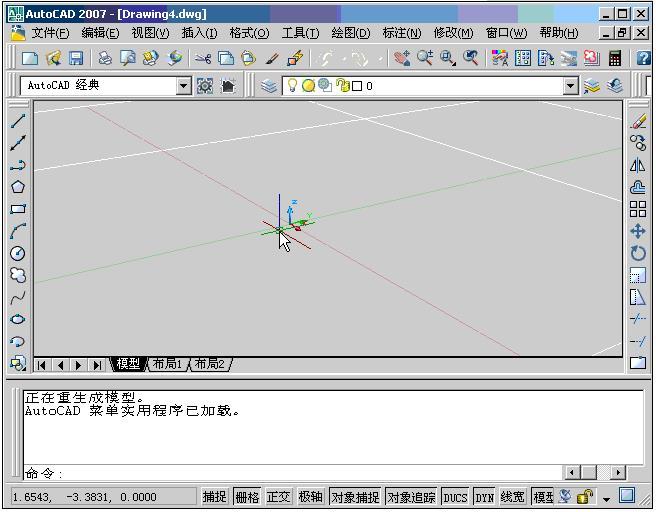Screen dimensions: 656x512
Task: Choose the Rectangle drawing tool
Action: tap(17, 209)
